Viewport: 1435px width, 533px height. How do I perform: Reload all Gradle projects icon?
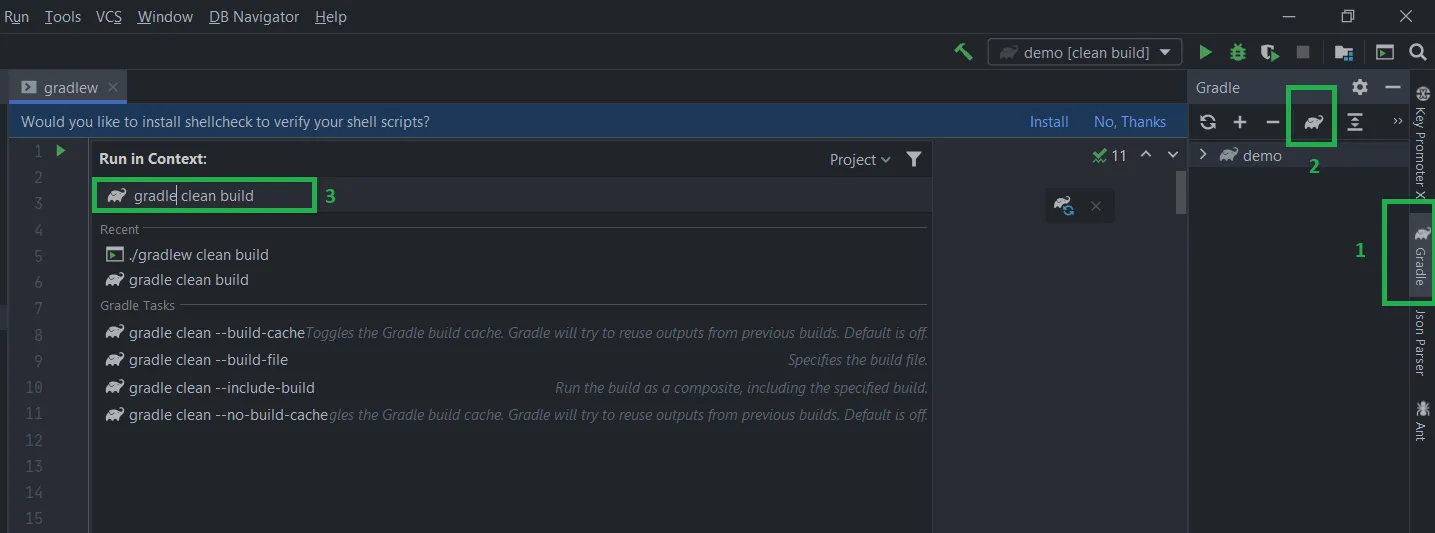point(1208,122)
